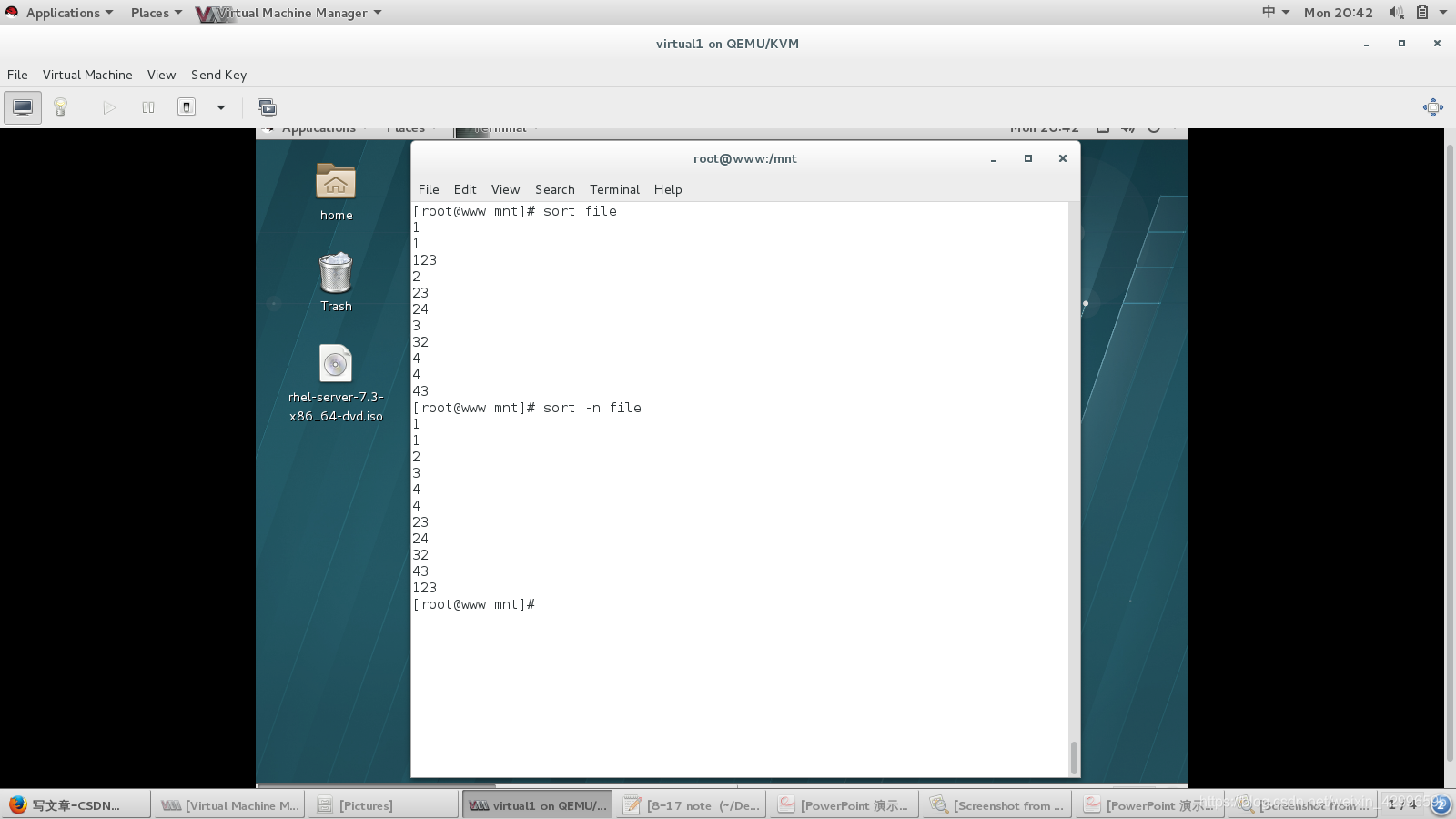Switch to Virtual Machine Manager taskbar item

230,805
